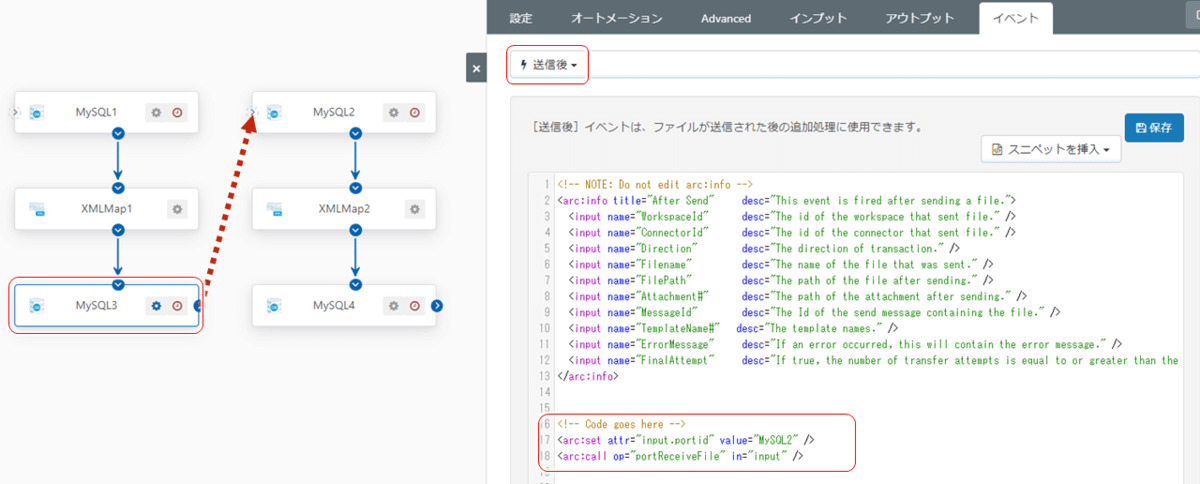This screenshot has width=1200, height=484.
Task: Go to the アウトプット tab
Action: (x=920, y=18)
